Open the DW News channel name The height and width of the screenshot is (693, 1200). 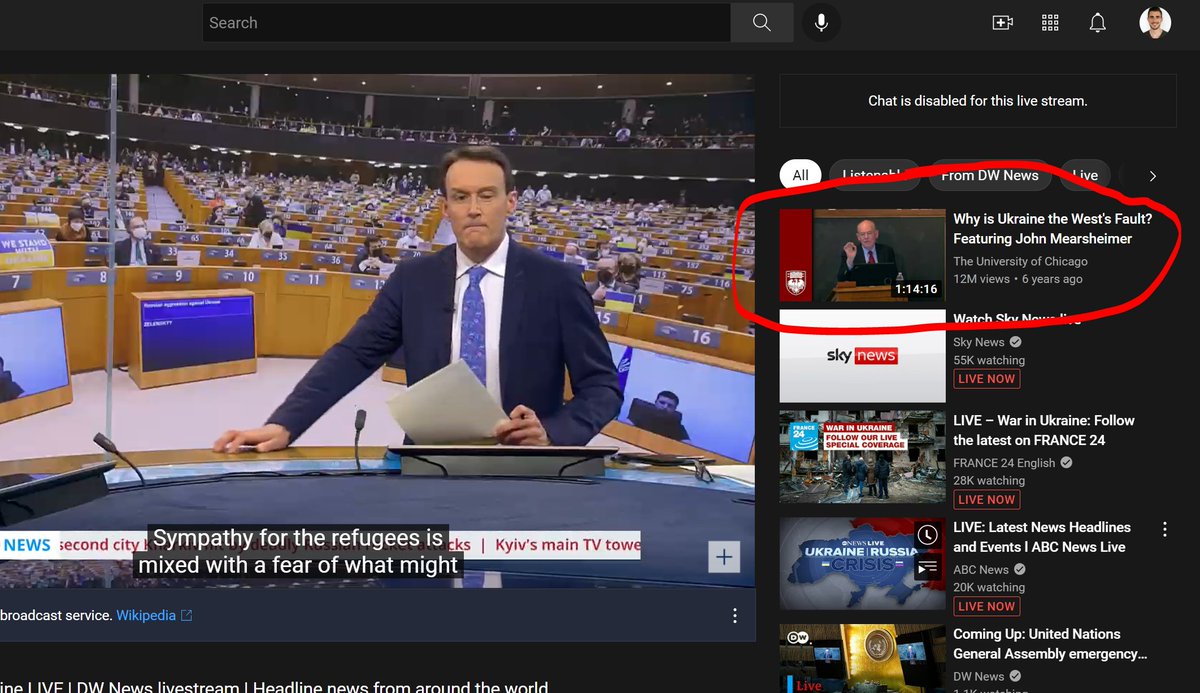pos(980,676)
